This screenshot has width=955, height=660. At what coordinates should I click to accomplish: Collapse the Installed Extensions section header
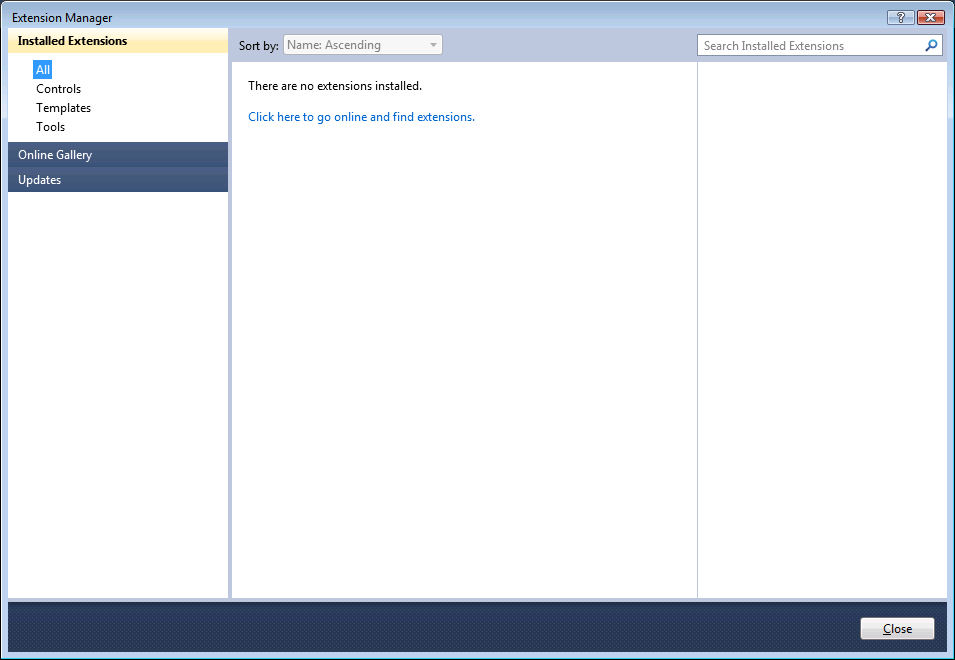pyautogui.click(x=118, y=41)
